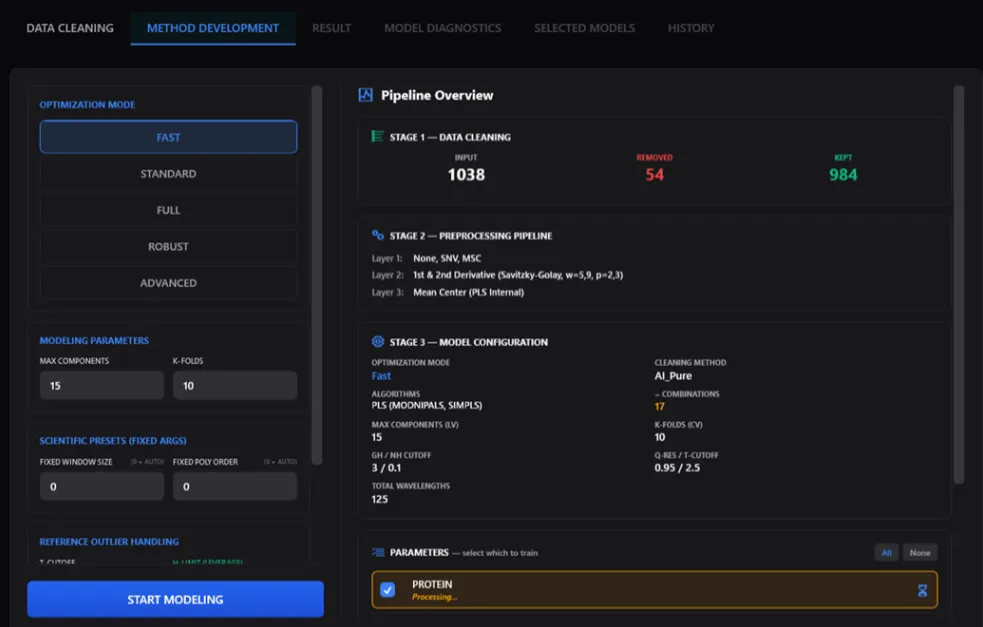Select the STANDARD optimization mode
The image size is (983, 627).
point(168,174)
